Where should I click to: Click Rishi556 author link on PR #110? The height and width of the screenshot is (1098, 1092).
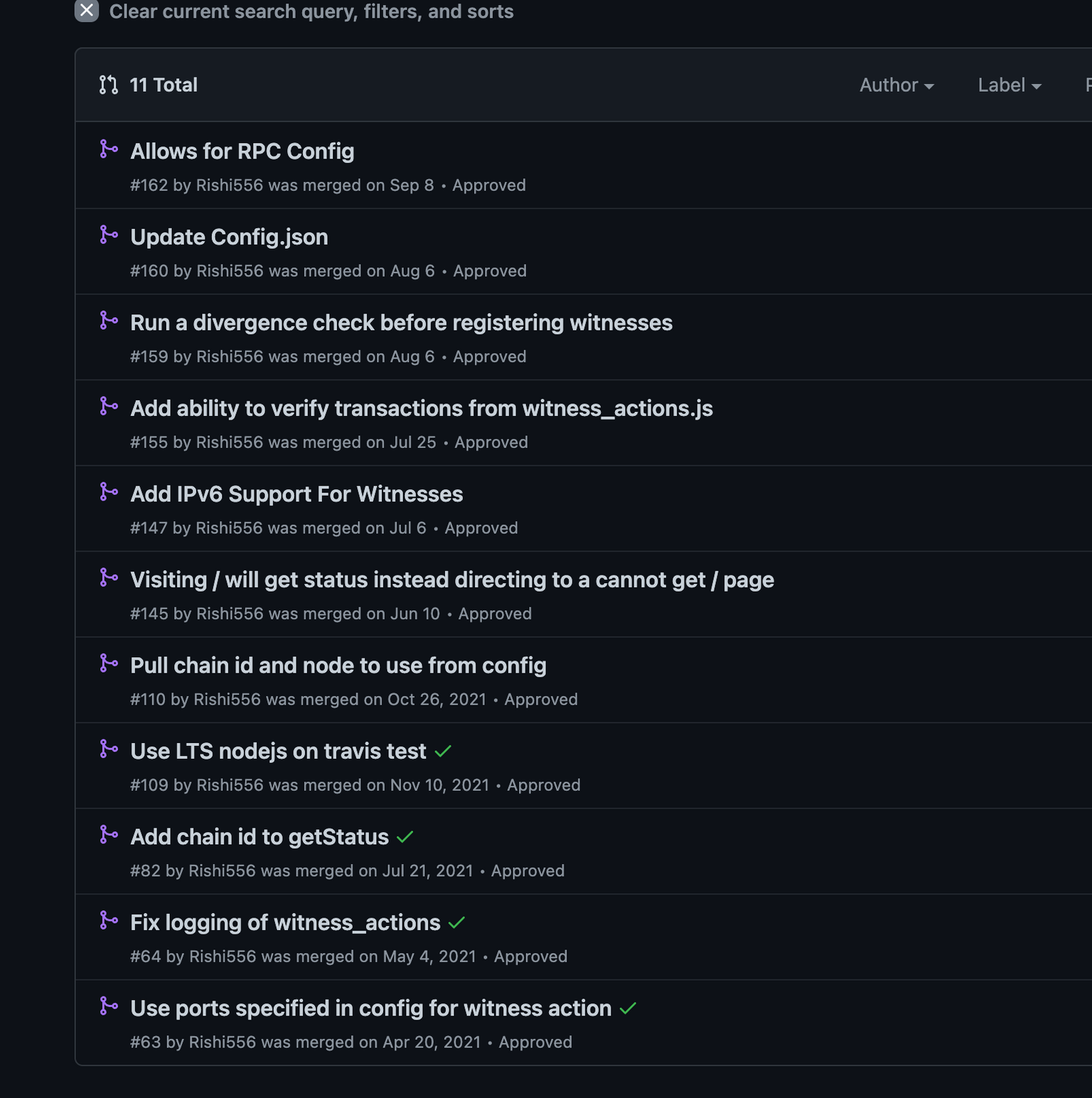click(x=227, y=700)
